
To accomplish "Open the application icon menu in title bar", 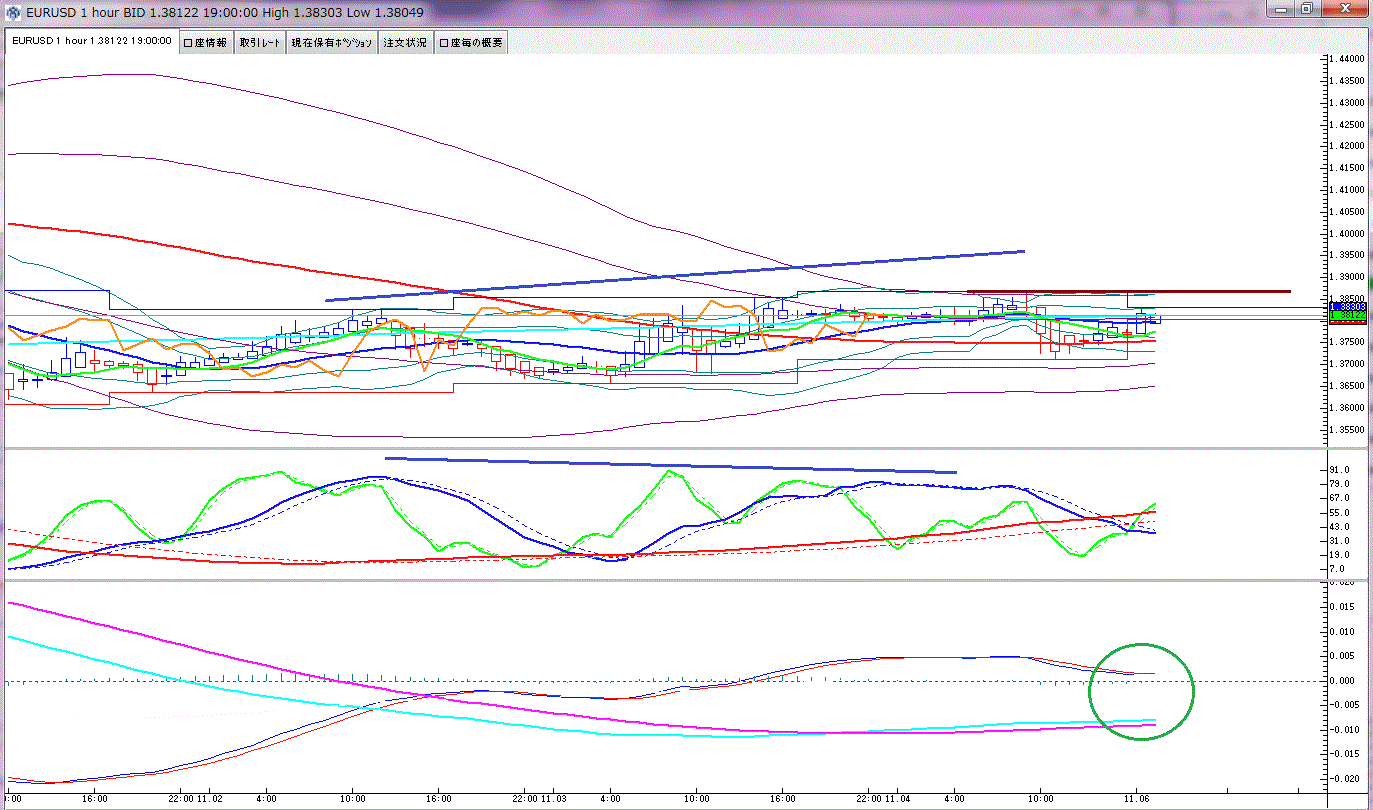I will pos(12,10).
